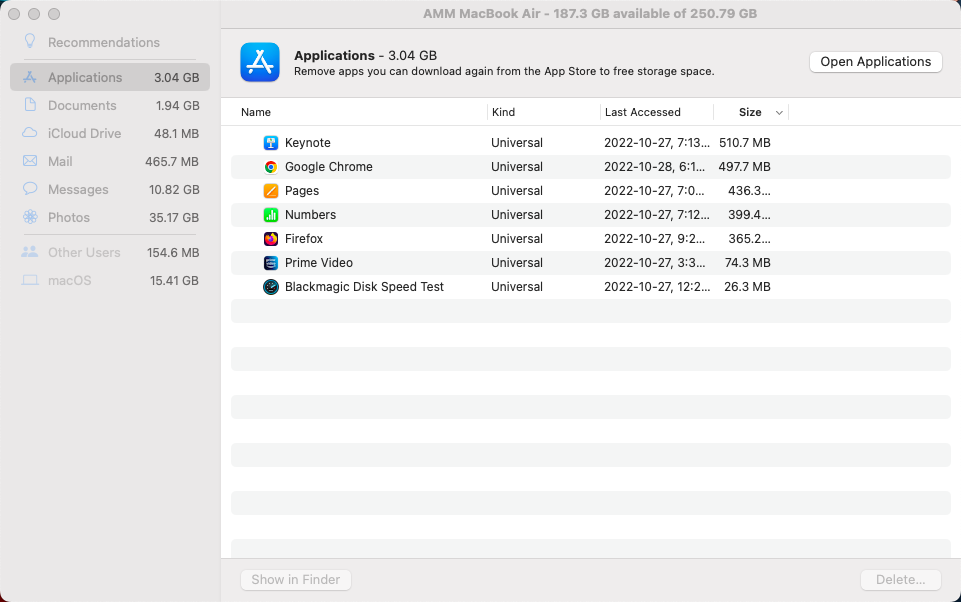Screen dimensions: 961x602
Task: Click the Photos flower icon
Action: coord(29,217)
